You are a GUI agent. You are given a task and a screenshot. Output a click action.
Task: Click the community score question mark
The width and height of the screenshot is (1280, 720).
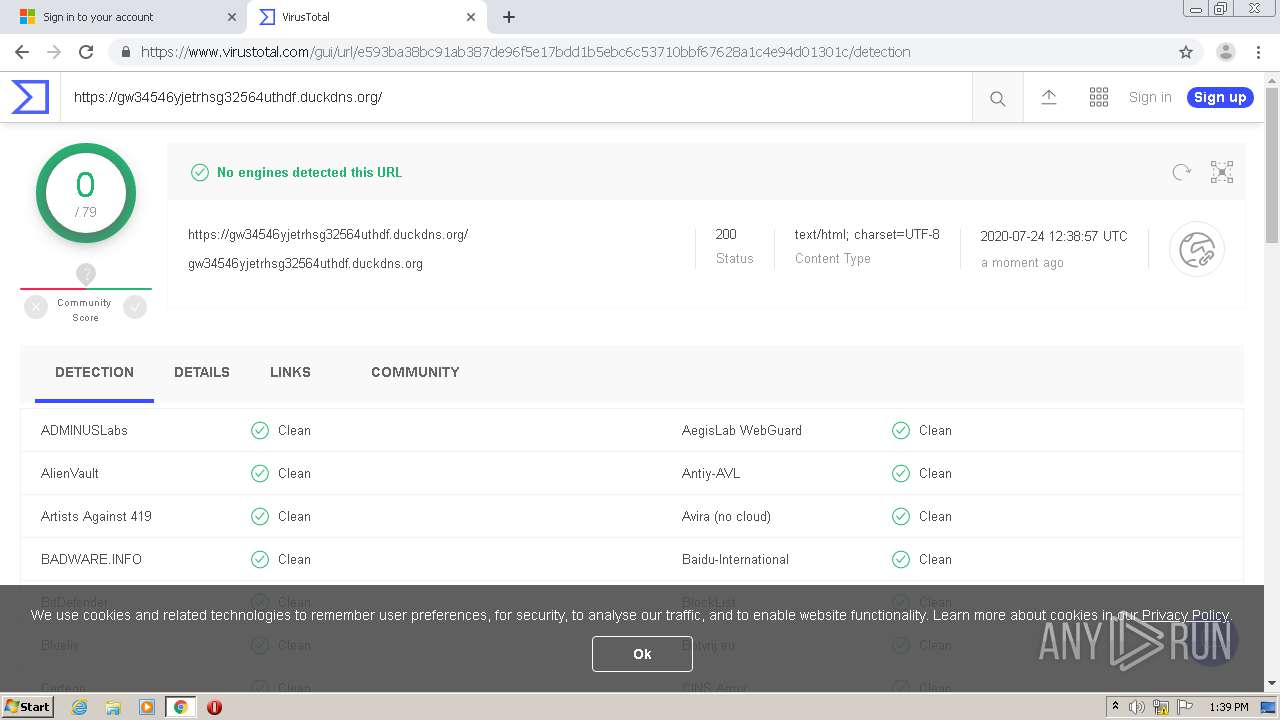click(86, 274)
